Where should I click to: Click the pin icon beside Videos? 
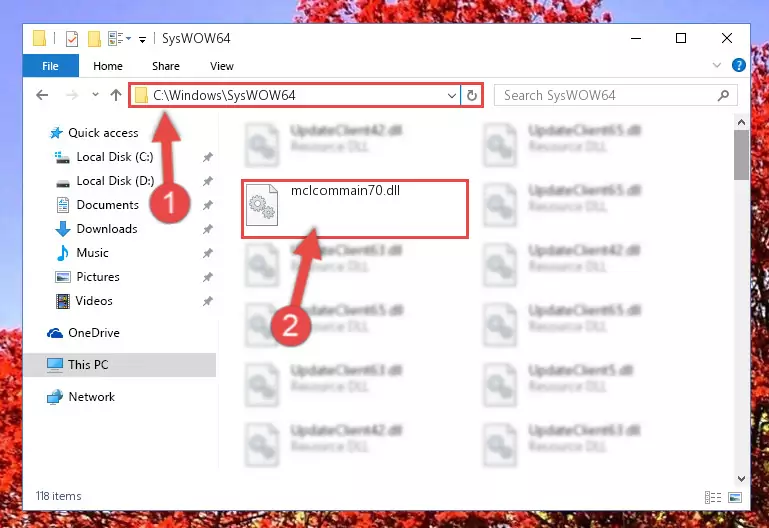208,301
